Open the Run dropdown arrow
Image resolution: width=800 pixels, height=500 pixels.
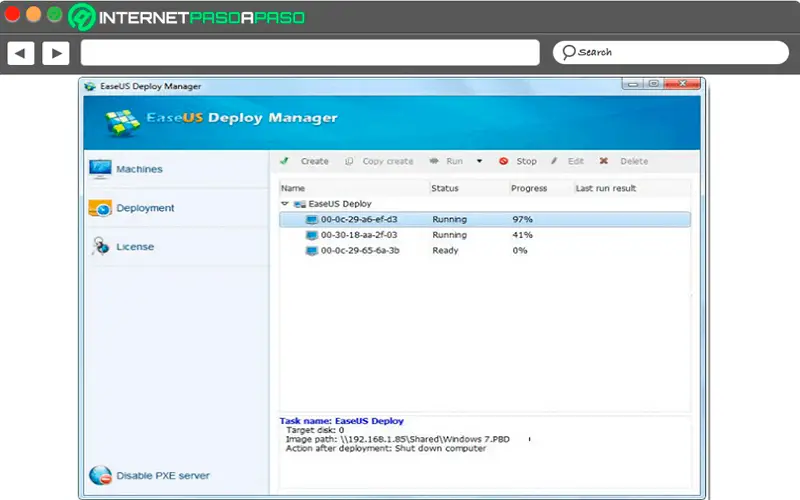pyautogui.click(x=480, y=161)
